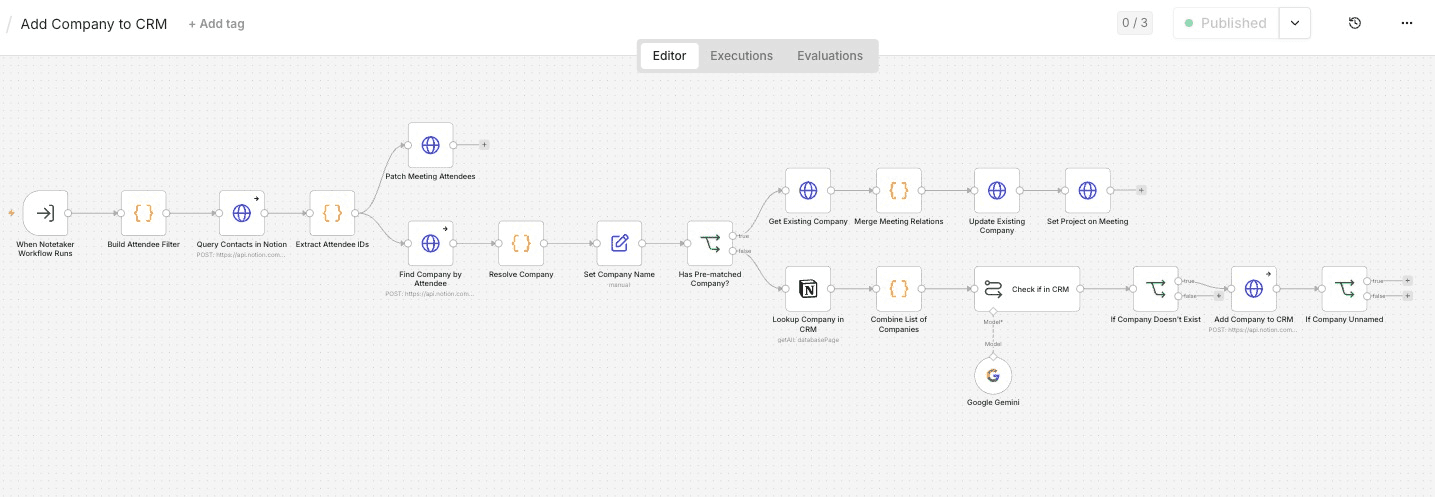Click the + Add tag button
The height and width of the screenshot is (497, 1435).
click(x=216, y=23)
